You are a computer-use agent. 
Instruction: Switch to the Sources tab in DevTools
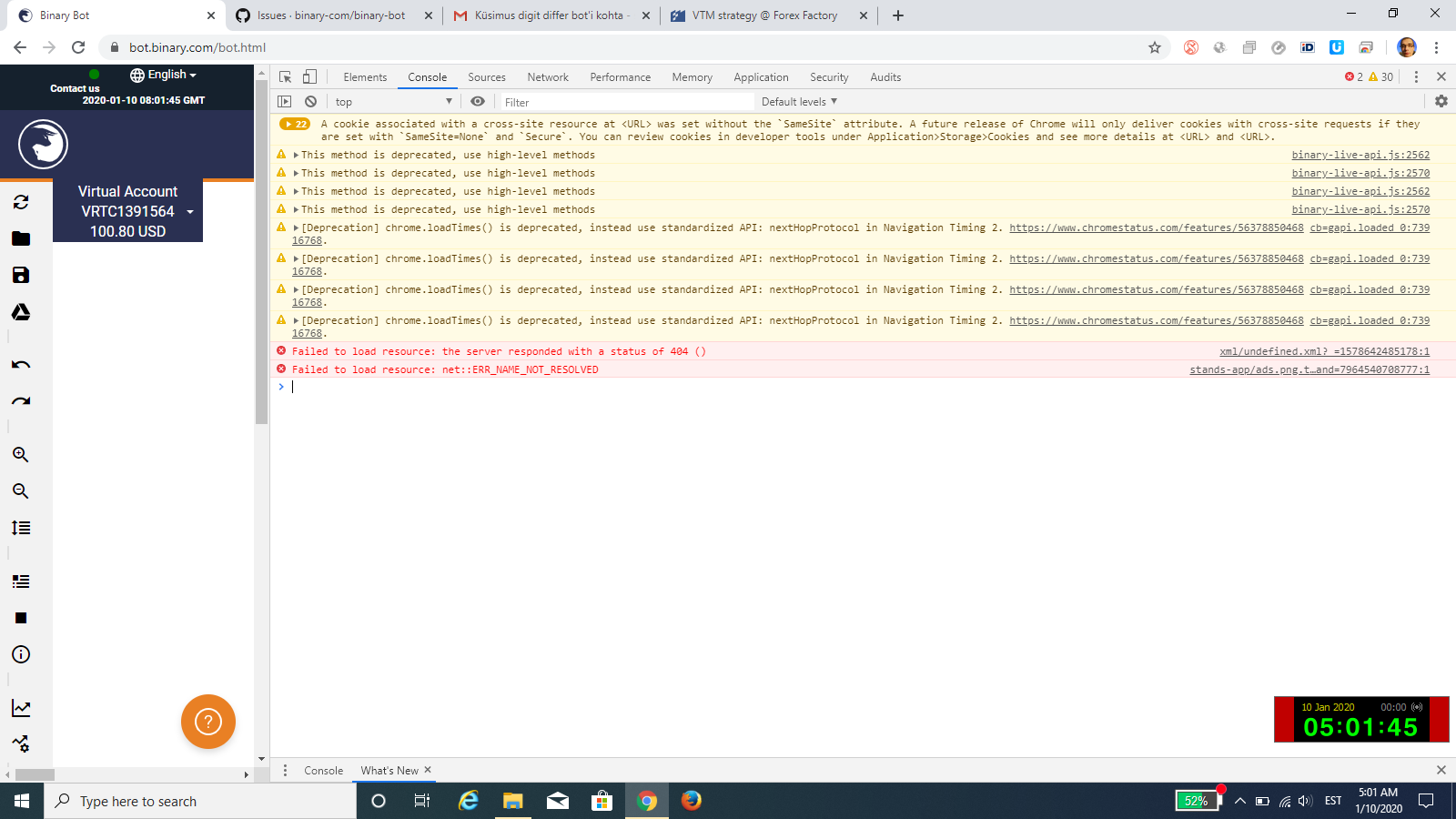tap(486, 76)
